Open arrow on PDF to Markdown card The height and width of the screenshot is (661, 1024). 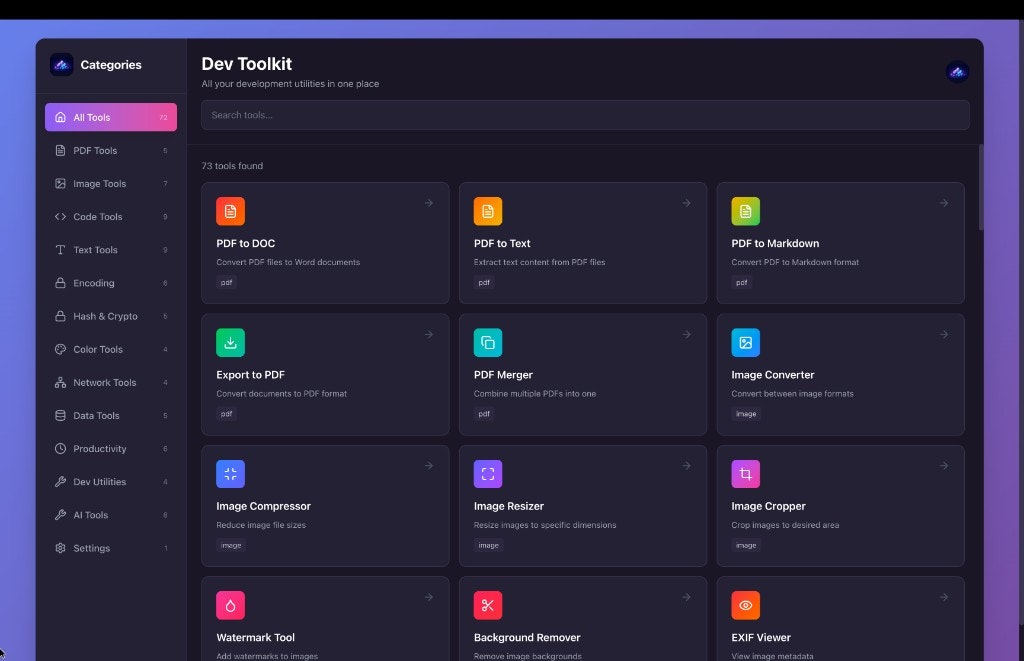pos(944,203)
